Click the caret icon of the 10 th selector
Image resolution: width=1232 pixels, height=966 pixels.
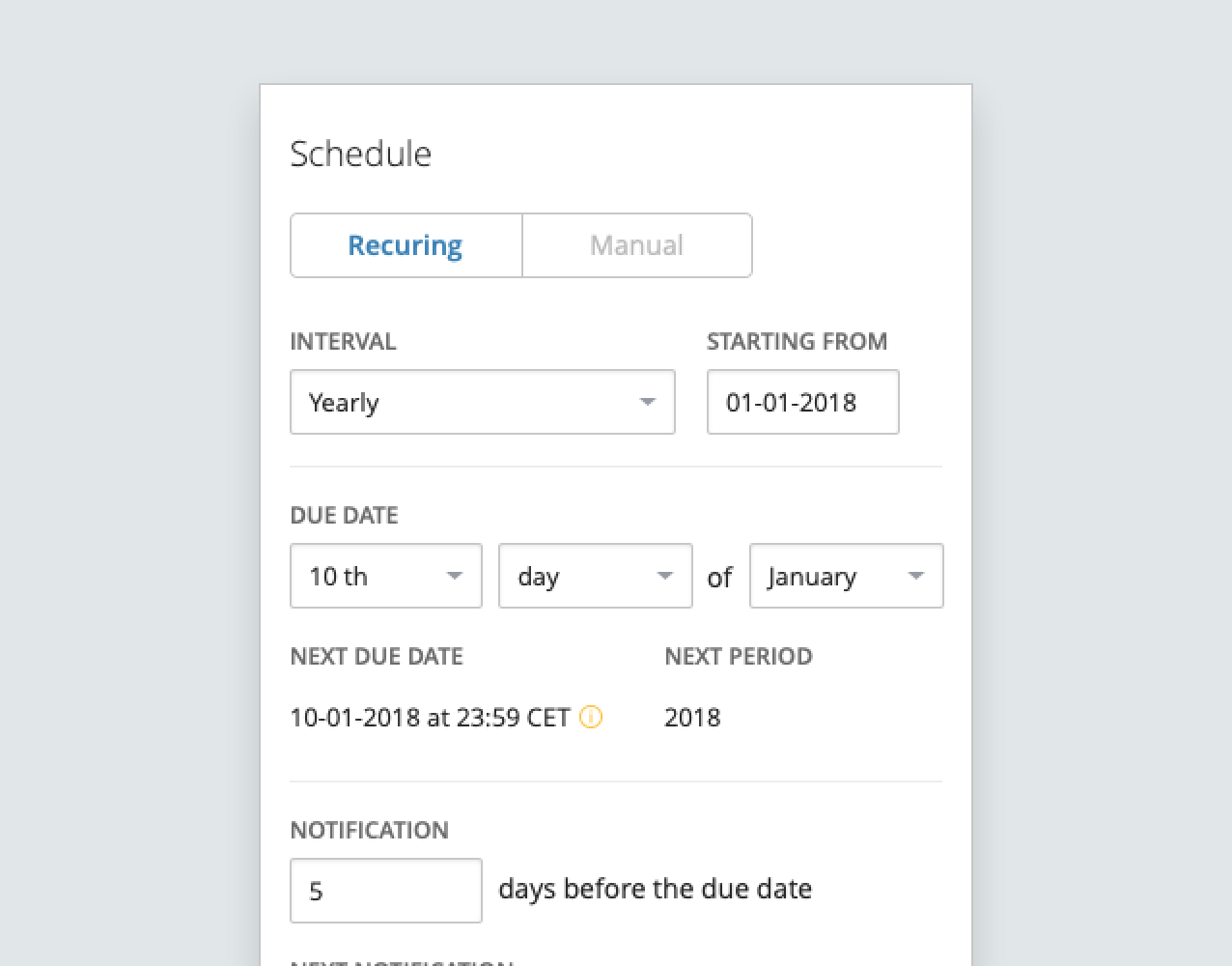pyautogui.click(x=454, y=576)
